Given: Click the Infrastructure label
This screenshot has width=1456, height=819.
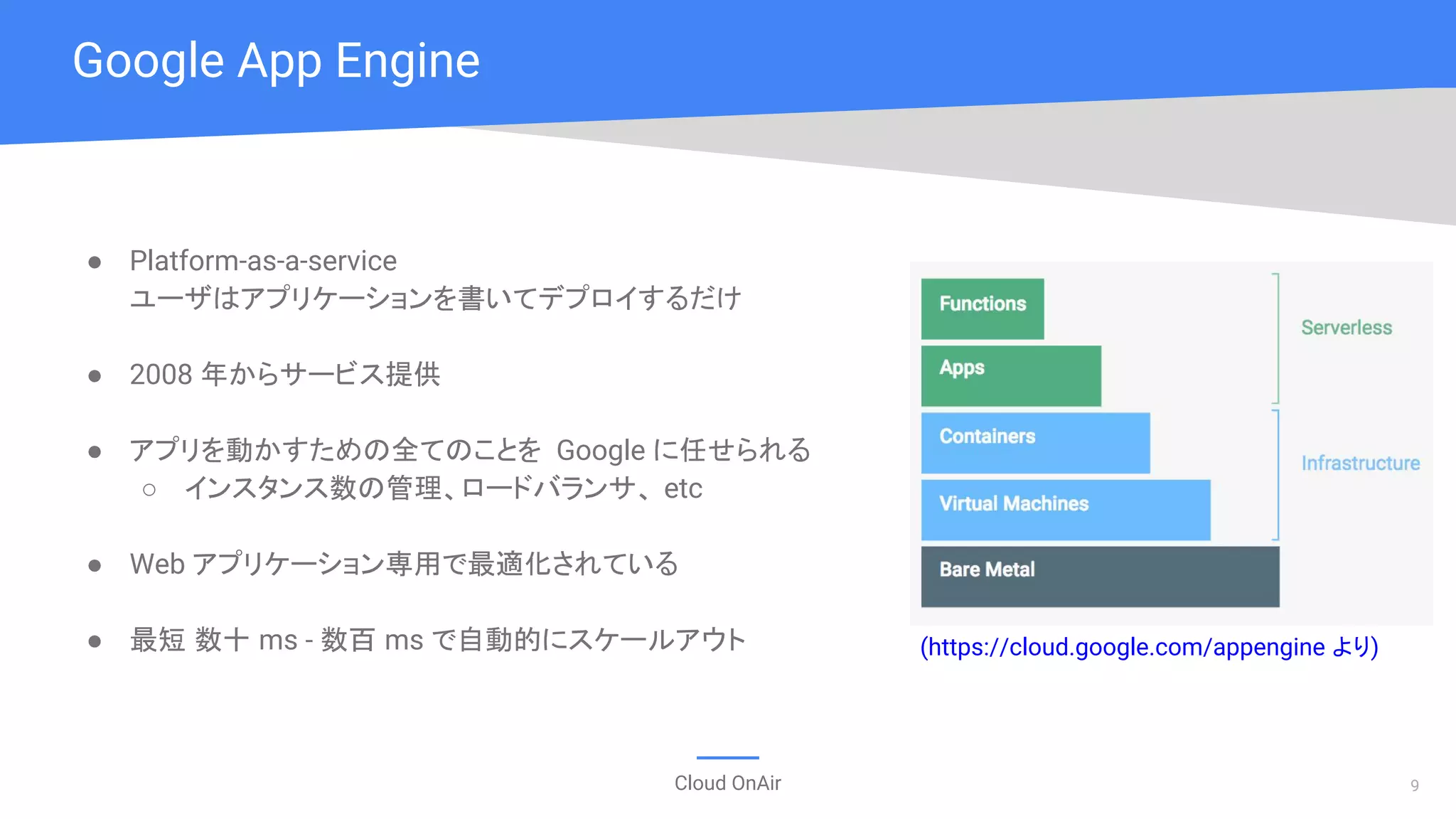Looking at the screenshot, I should point(1360,463).
